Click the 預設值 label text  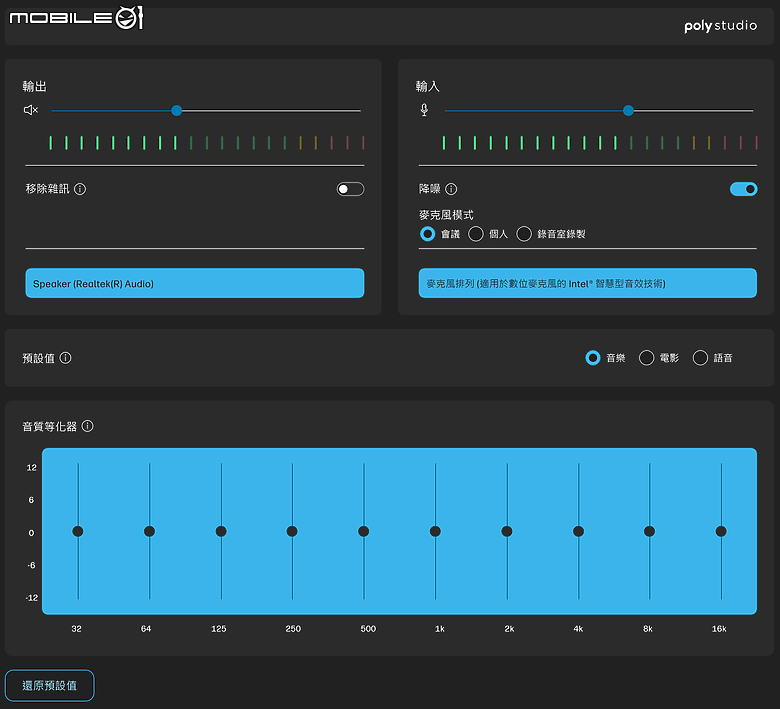coord(38,358)
